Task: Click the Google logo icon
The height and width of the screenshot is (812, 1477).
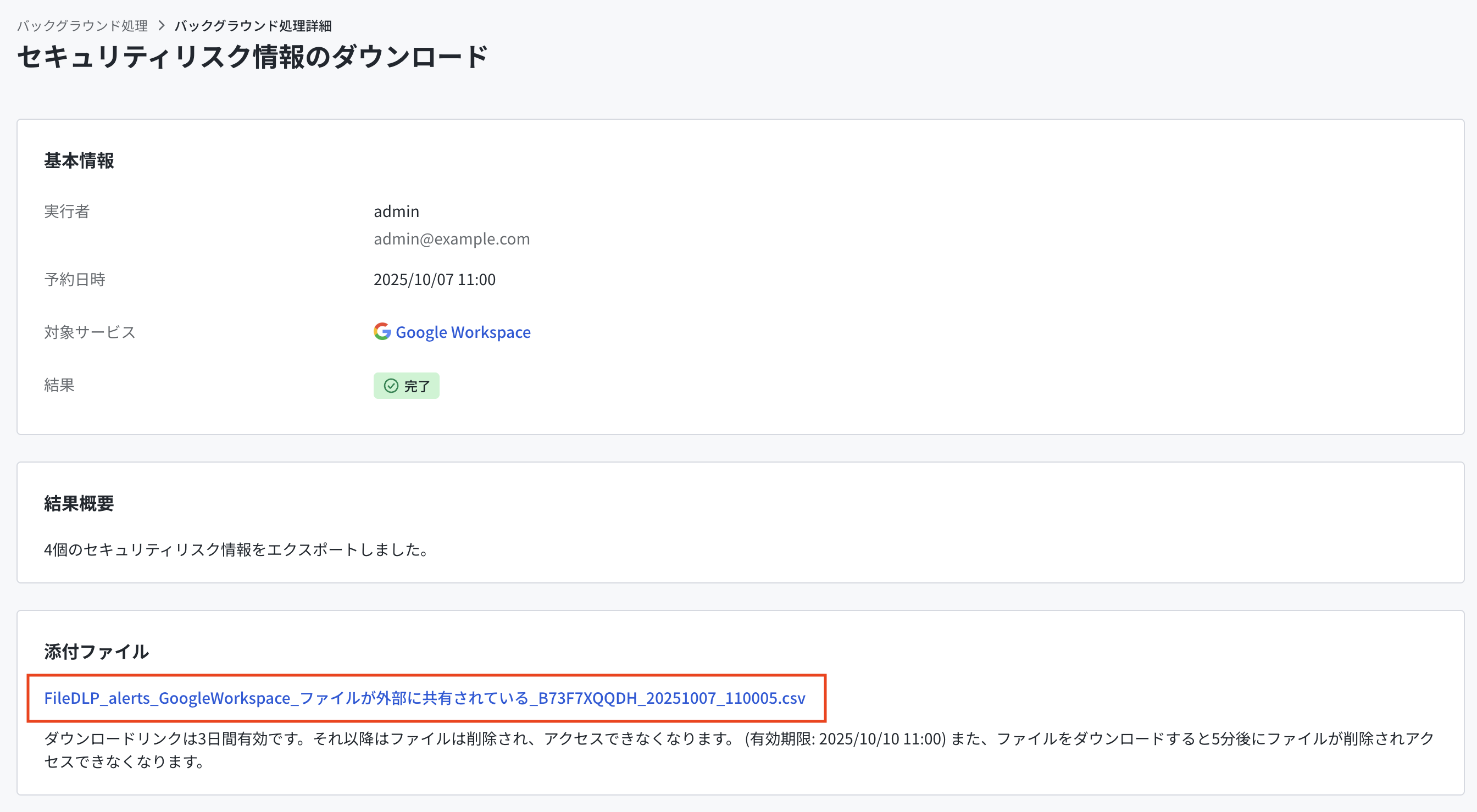Action: point(382,331)
